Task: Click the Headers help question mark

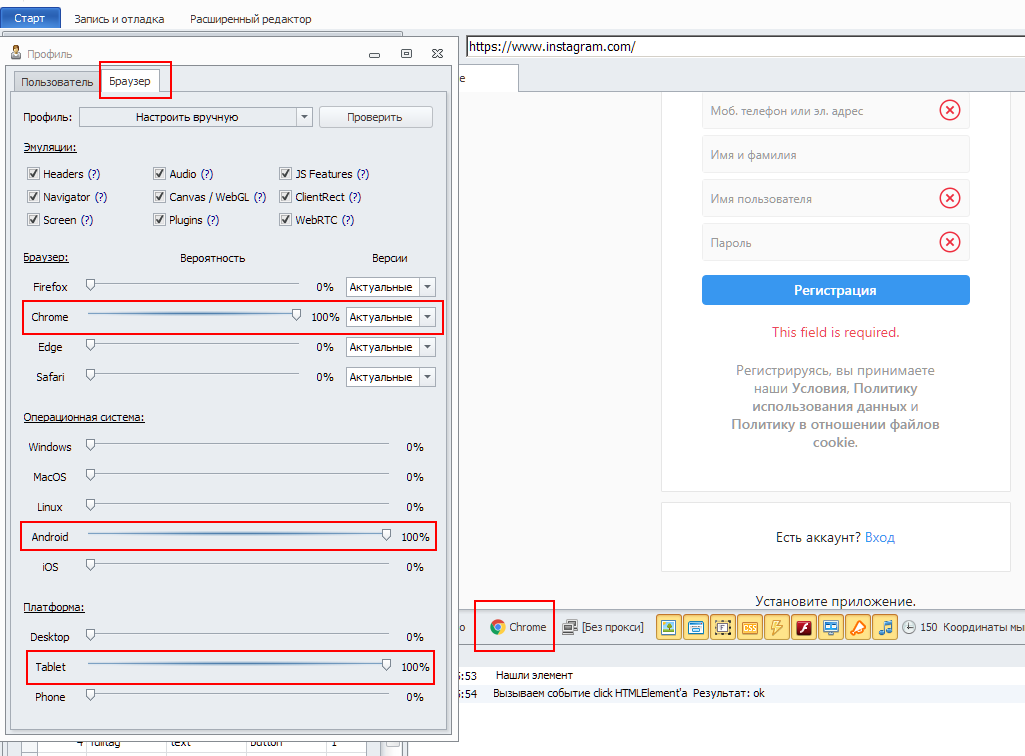Action: tap(94, 174)
